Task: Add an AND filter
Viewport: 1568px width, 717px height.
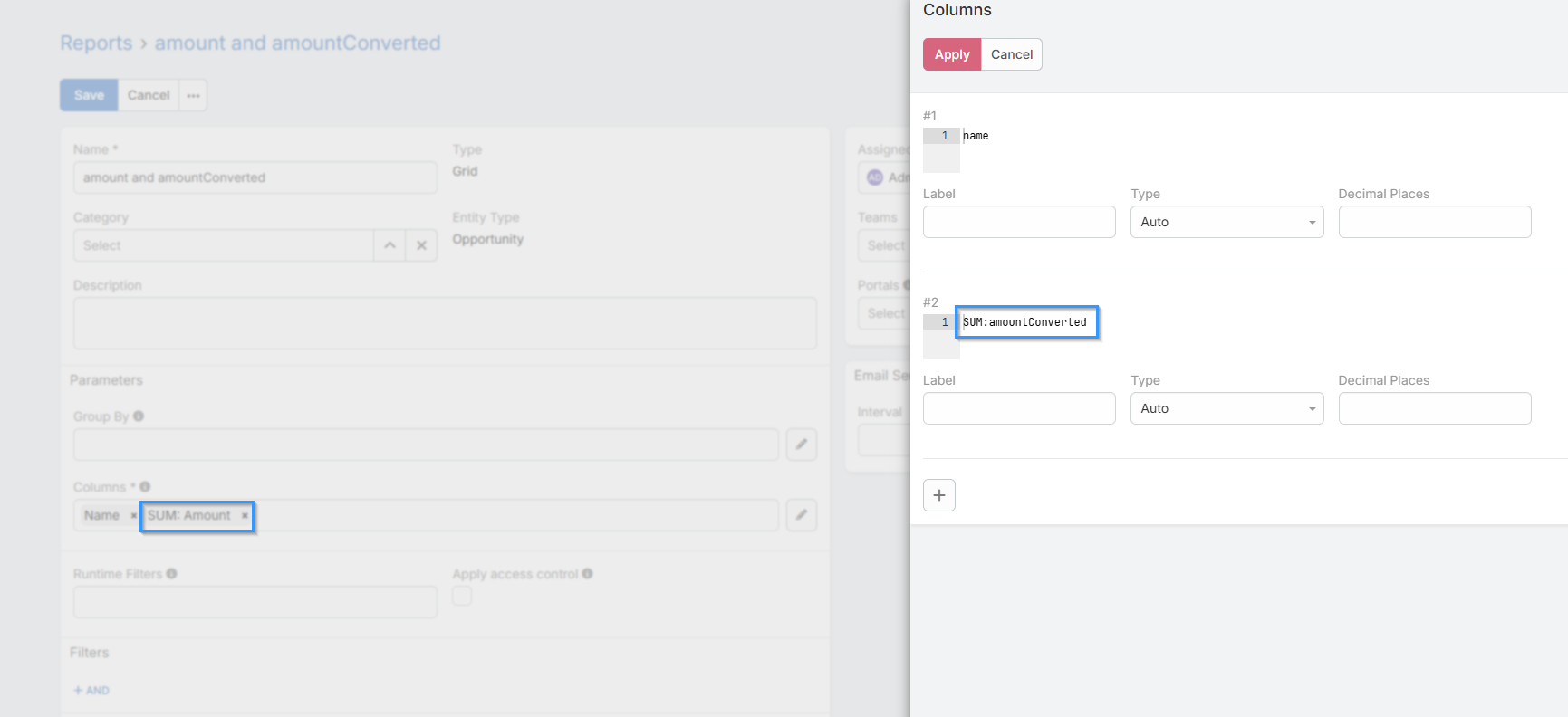Action: [91, 691]
